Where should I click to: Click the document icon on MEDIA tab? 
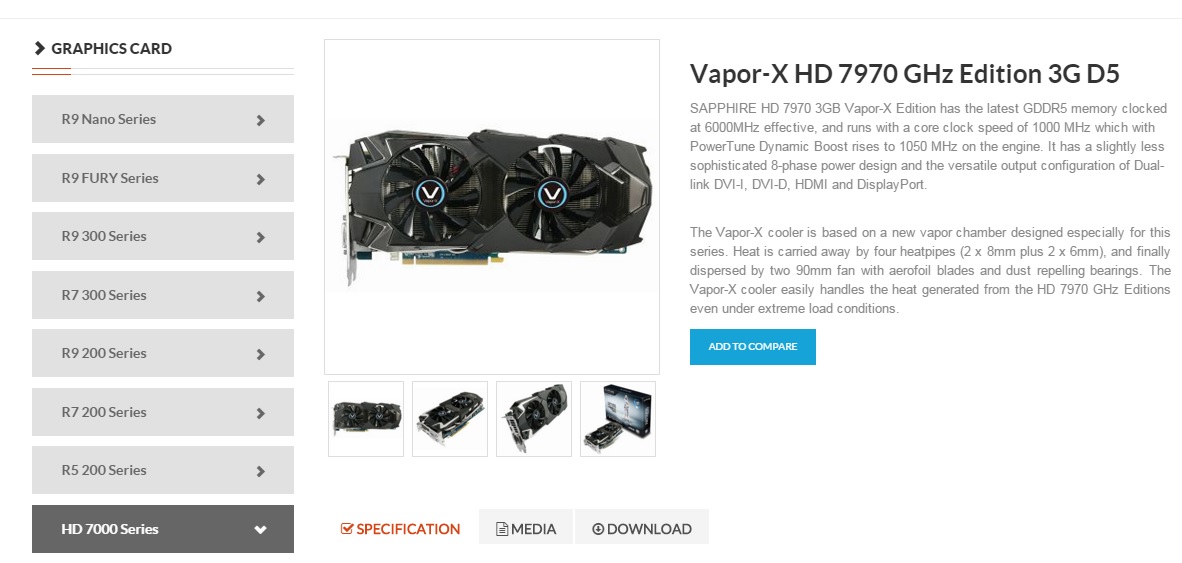tap(501, 529)
